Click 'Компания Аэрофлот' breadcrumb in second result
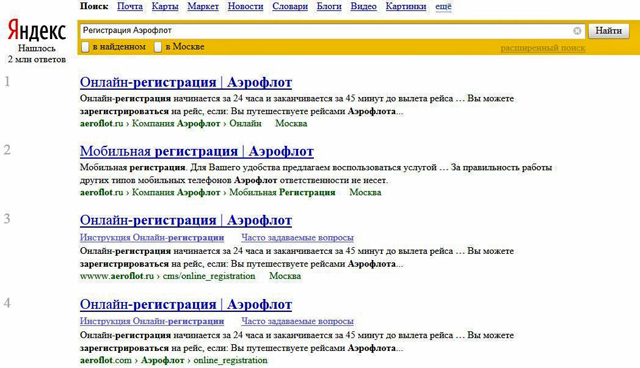Screen dimensions: 640x368 coord(176,193)
